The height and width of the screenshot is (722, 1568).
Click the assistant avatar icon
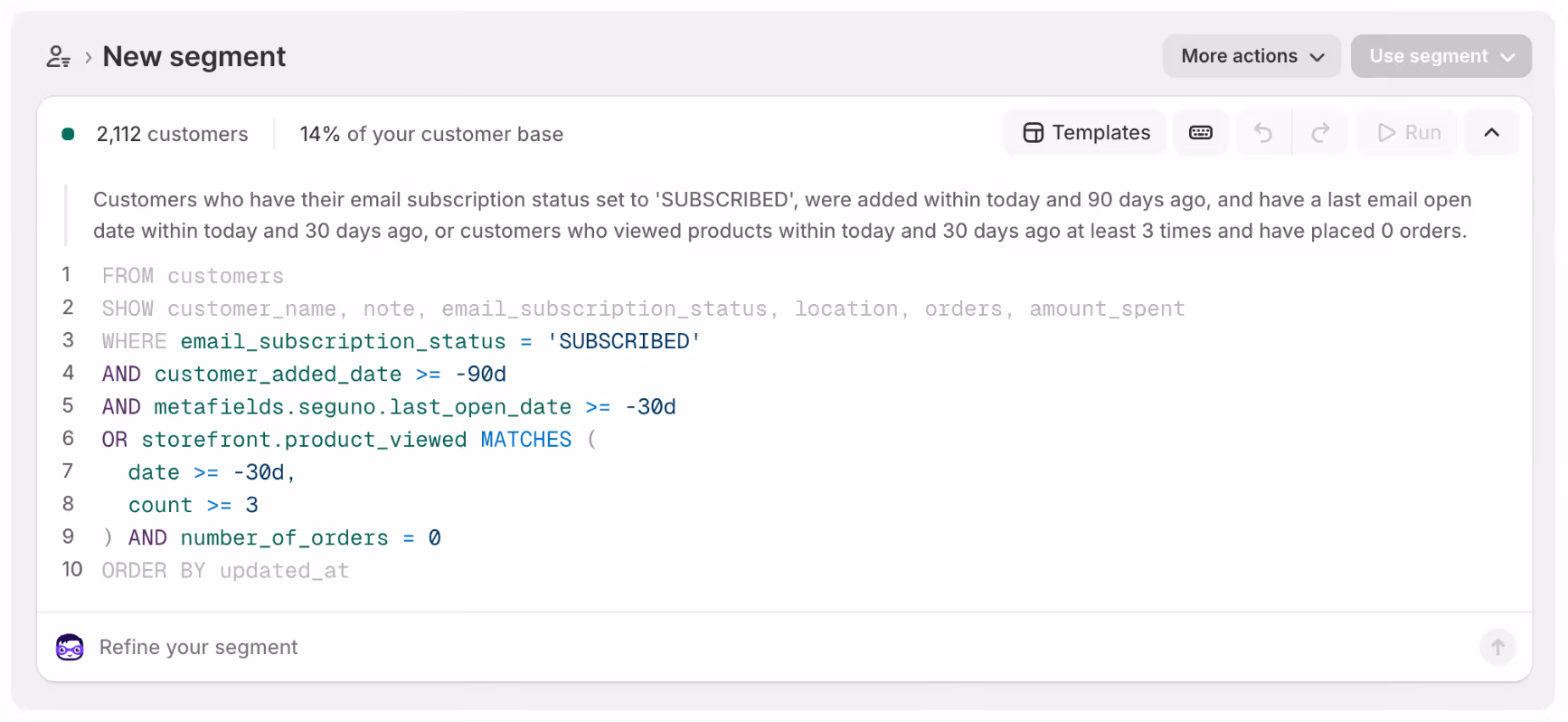point(70,648)
